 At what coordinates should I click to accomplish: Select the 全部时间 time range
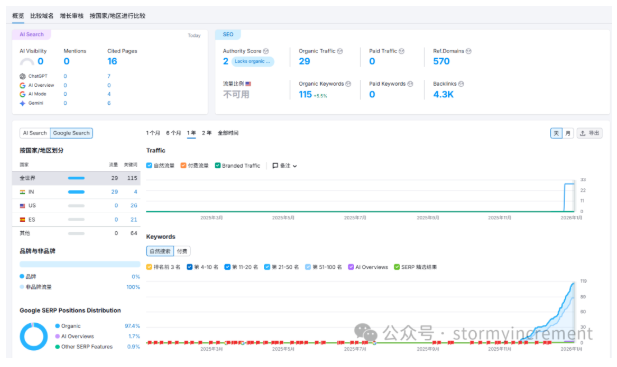pos(228,133)
